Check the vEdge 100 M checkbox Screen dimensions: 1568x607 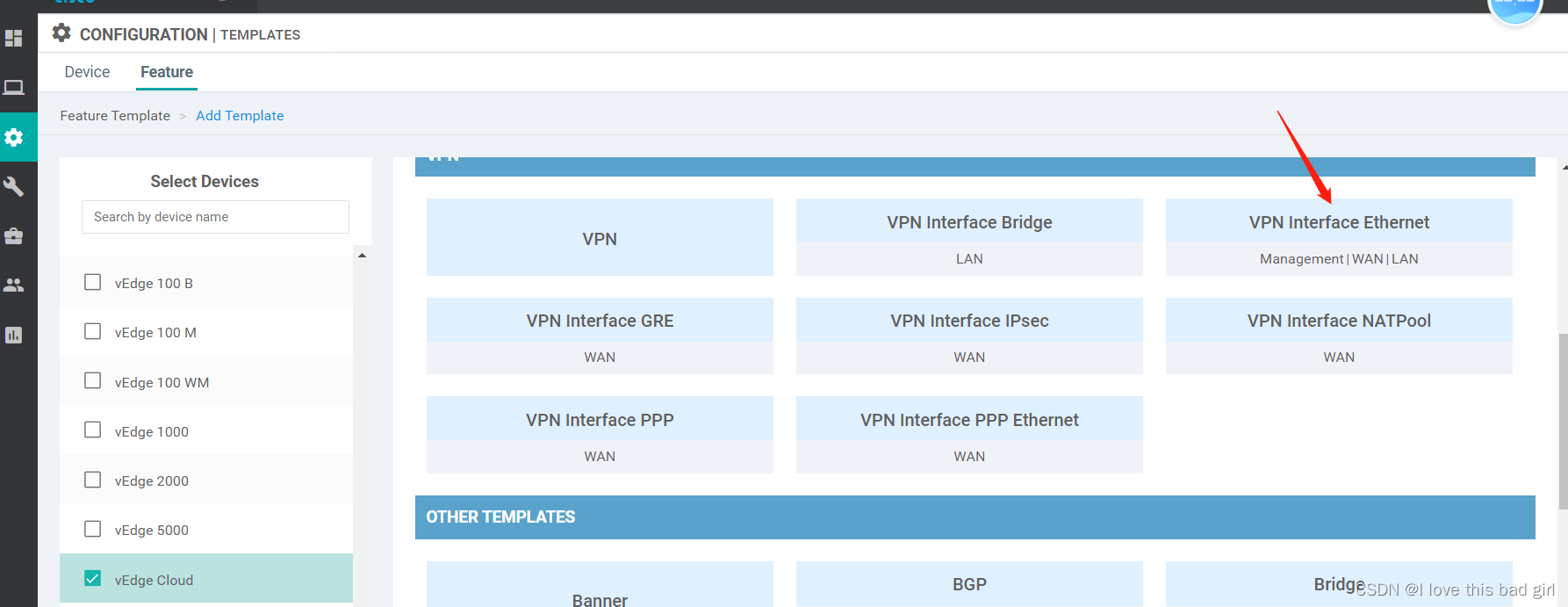(92, 331)
